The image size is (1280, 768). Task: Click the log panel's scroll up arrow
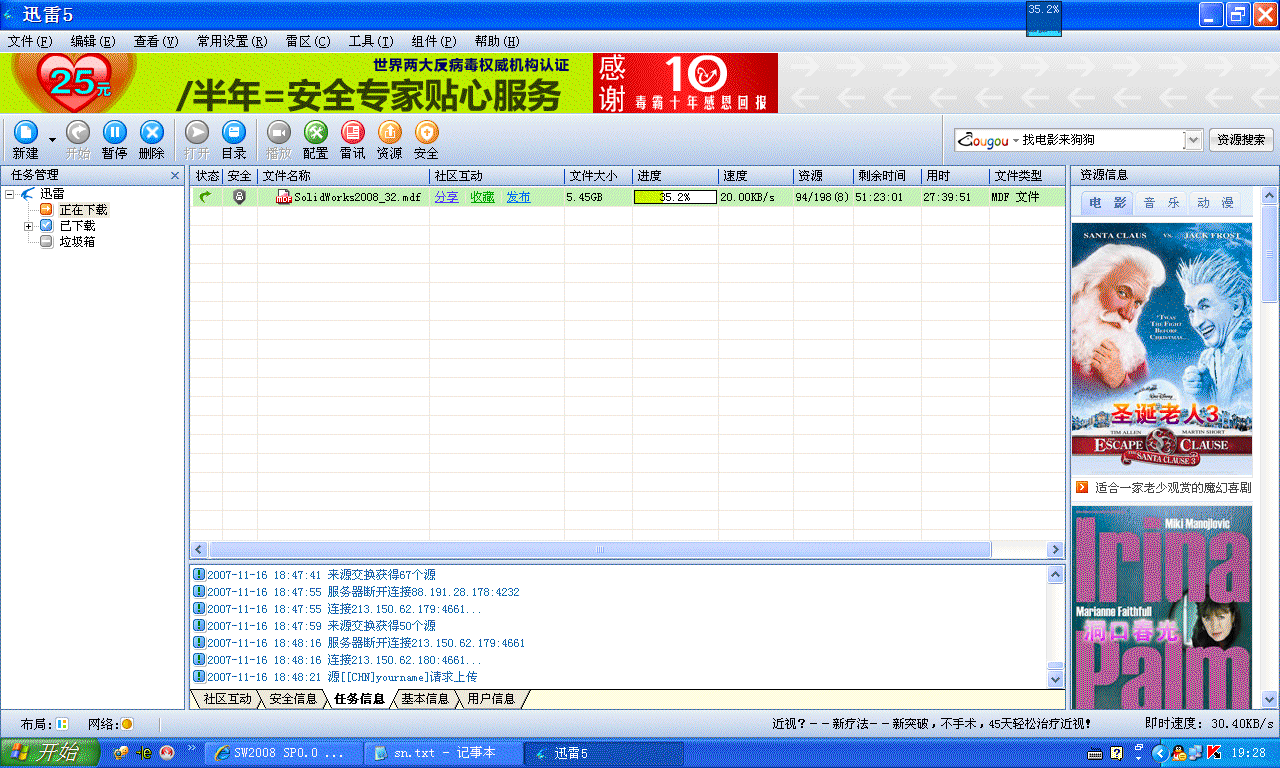pos(1055,575)
